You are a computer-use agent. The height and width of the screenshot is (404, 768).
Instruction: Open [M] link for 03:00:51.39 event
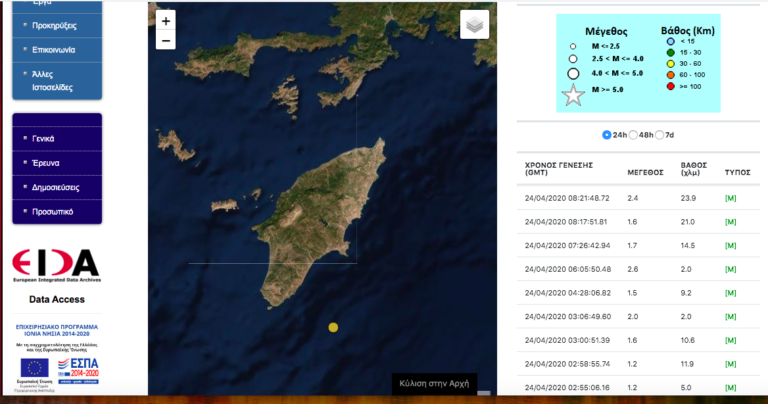(730, 340)
